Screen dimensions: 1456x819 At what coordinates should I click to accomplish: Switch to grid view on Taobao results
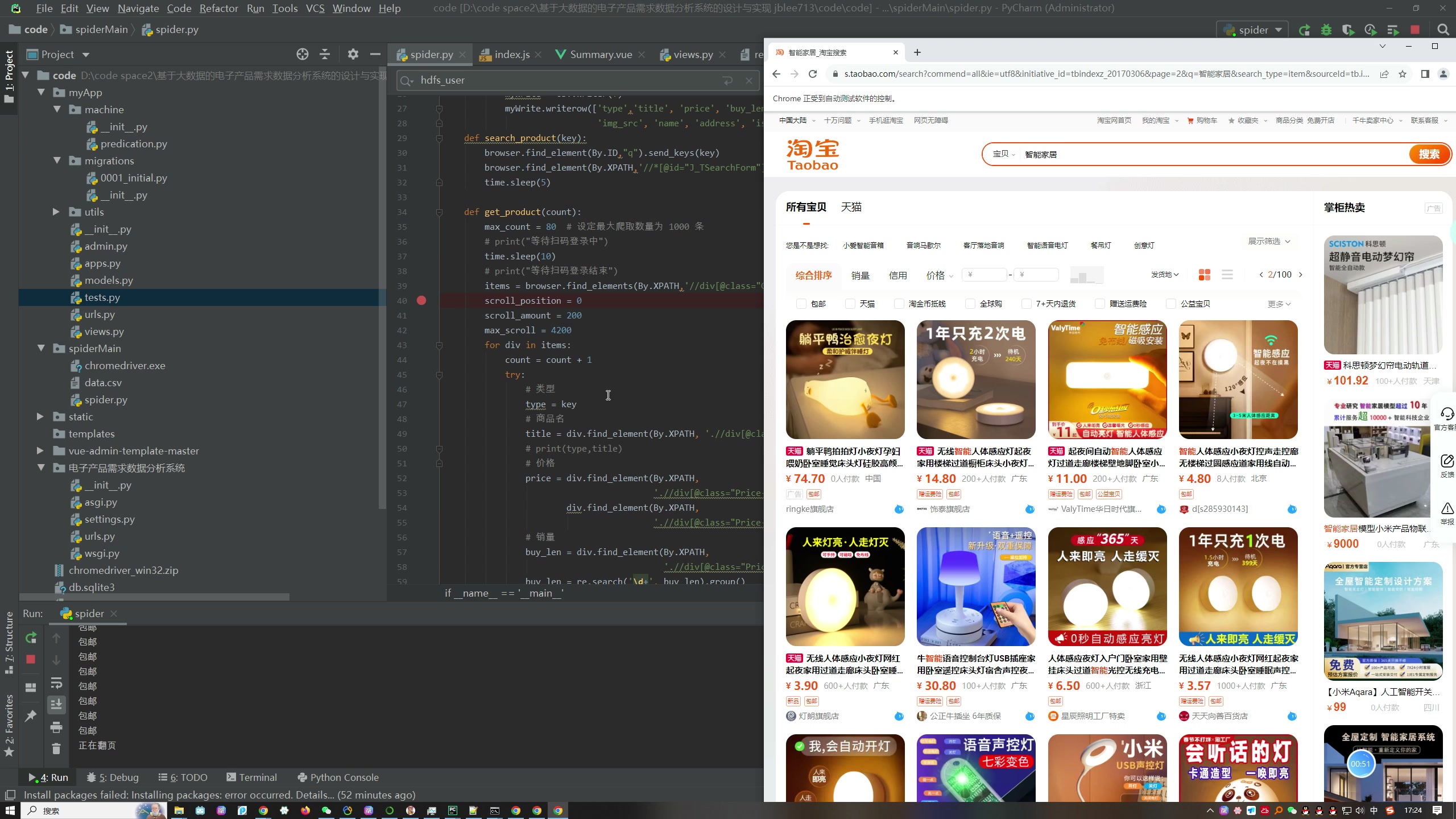pos(1205,275)
